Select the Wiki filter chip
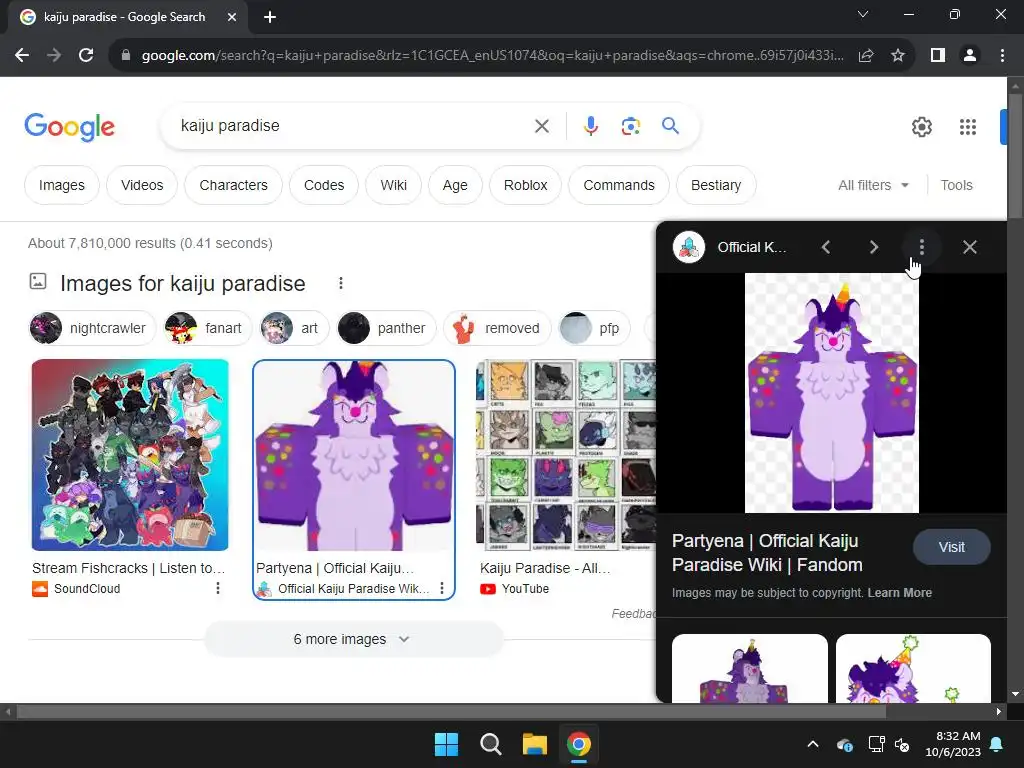This screenshot has height=768, width=1024. 394,185
